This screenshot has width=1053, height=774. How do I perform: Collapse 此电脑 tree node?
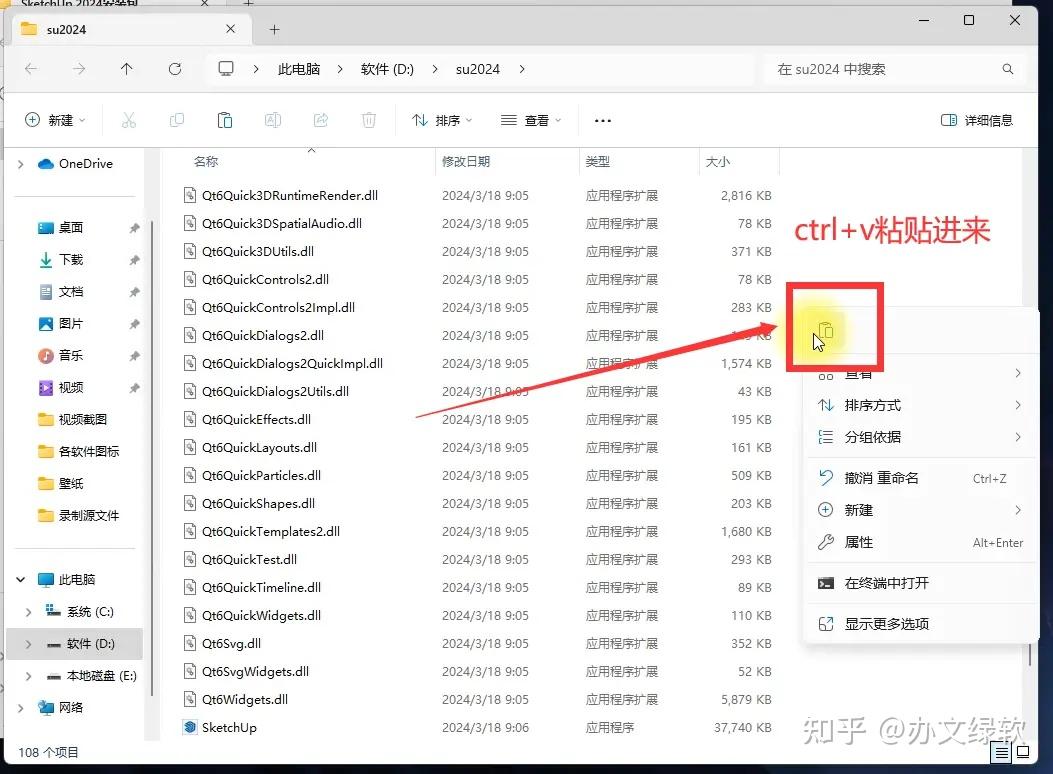coord(21,579)
